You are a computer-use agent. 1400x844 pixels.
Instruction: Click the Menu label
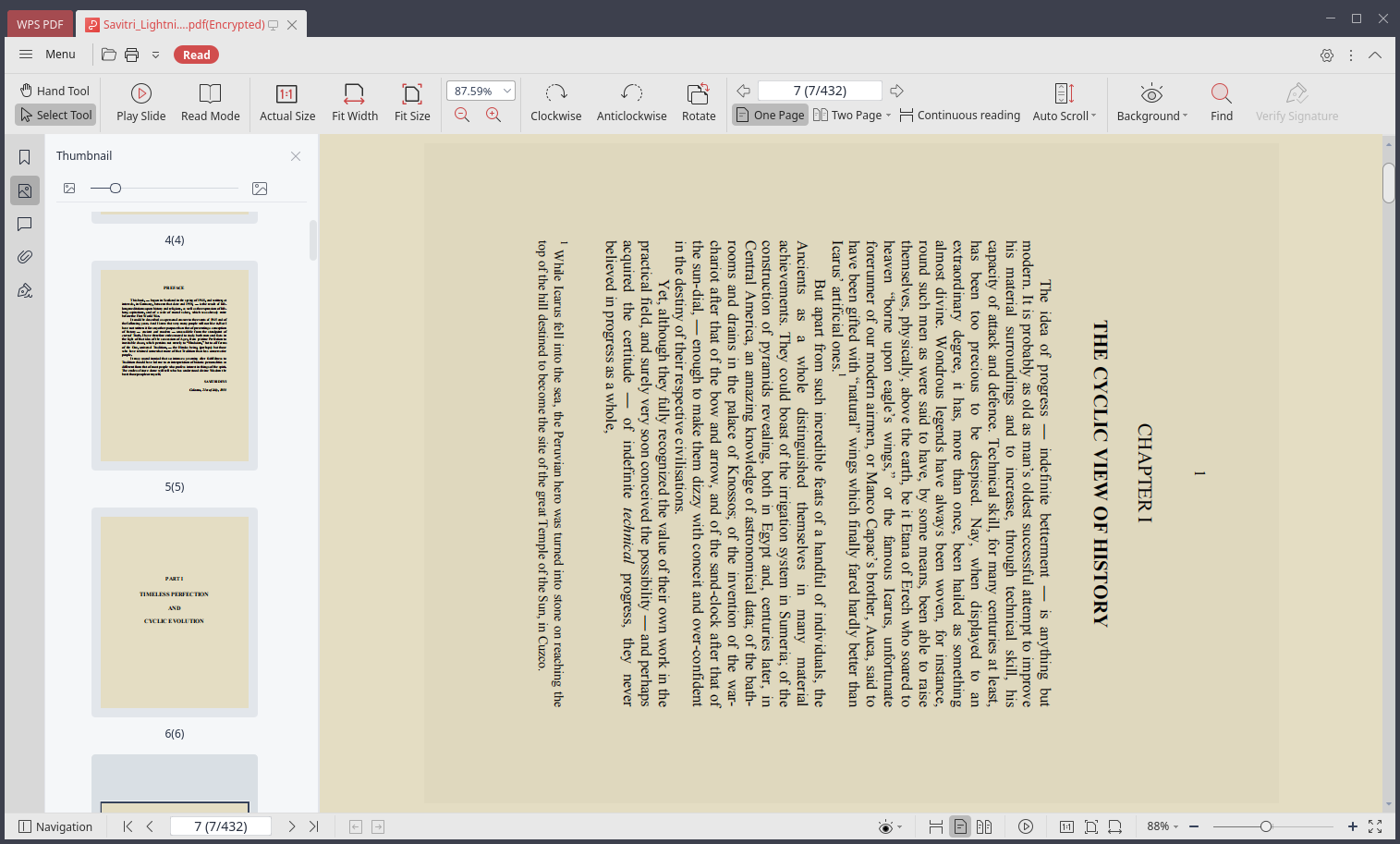coord(60,55)
